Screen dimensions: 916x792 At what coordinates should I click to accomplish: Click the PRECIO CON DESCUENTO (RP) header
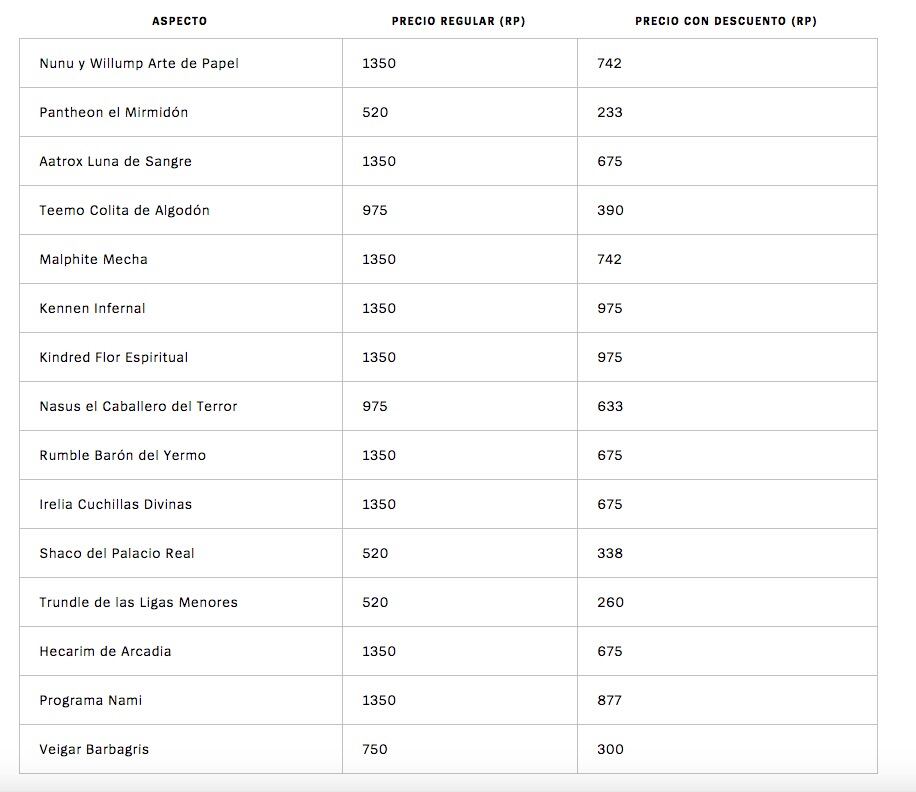[726, 21]
